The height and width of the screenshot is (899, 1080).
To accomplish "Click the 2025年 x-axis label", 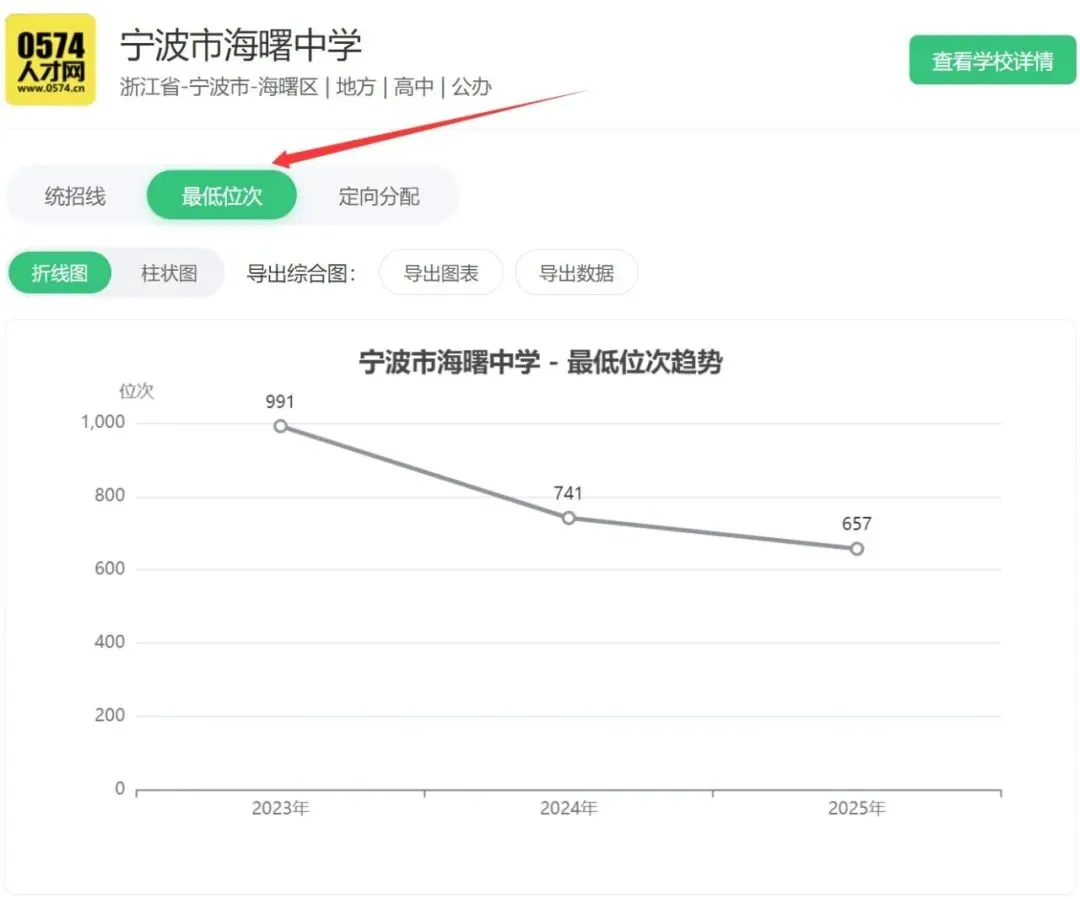I will click(x=856, y=808).
